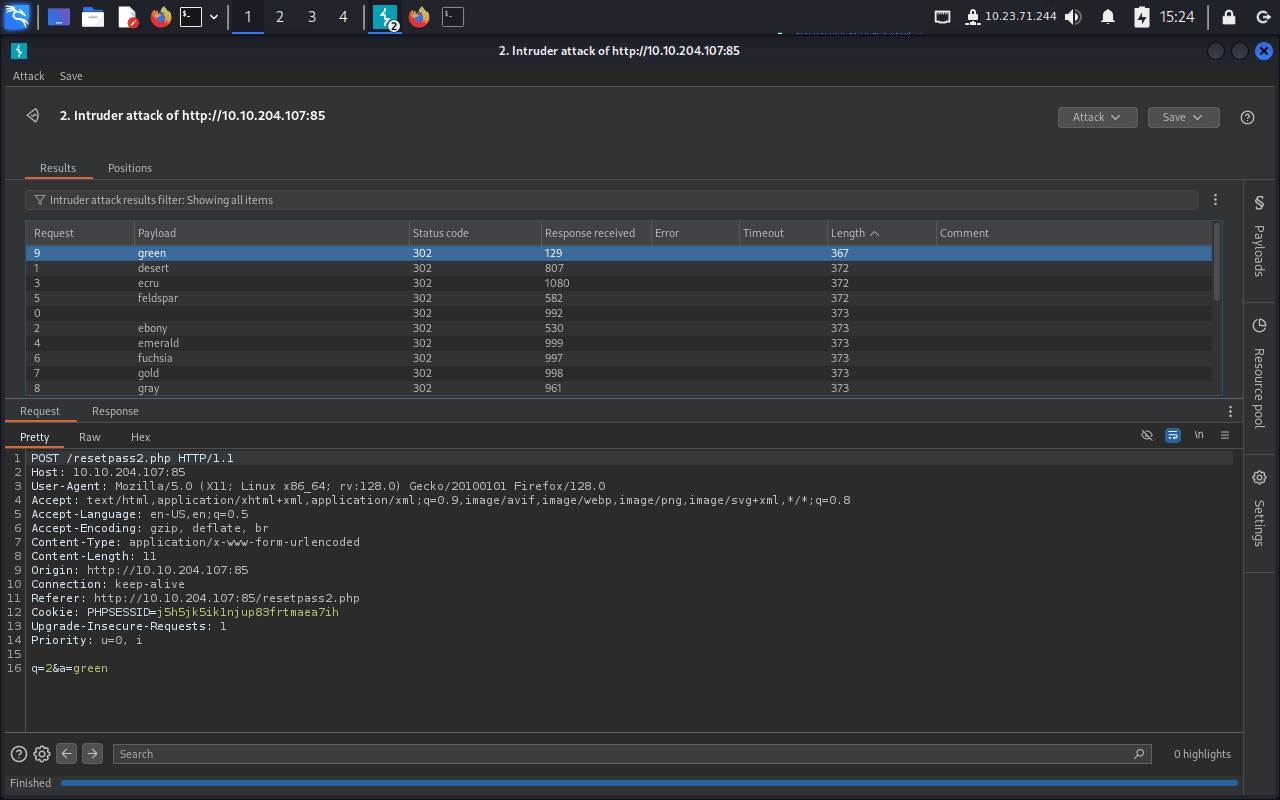This screenshot has height=800, width=1280.
Task: Open Payloads side panel
Action: point(1259,237)
